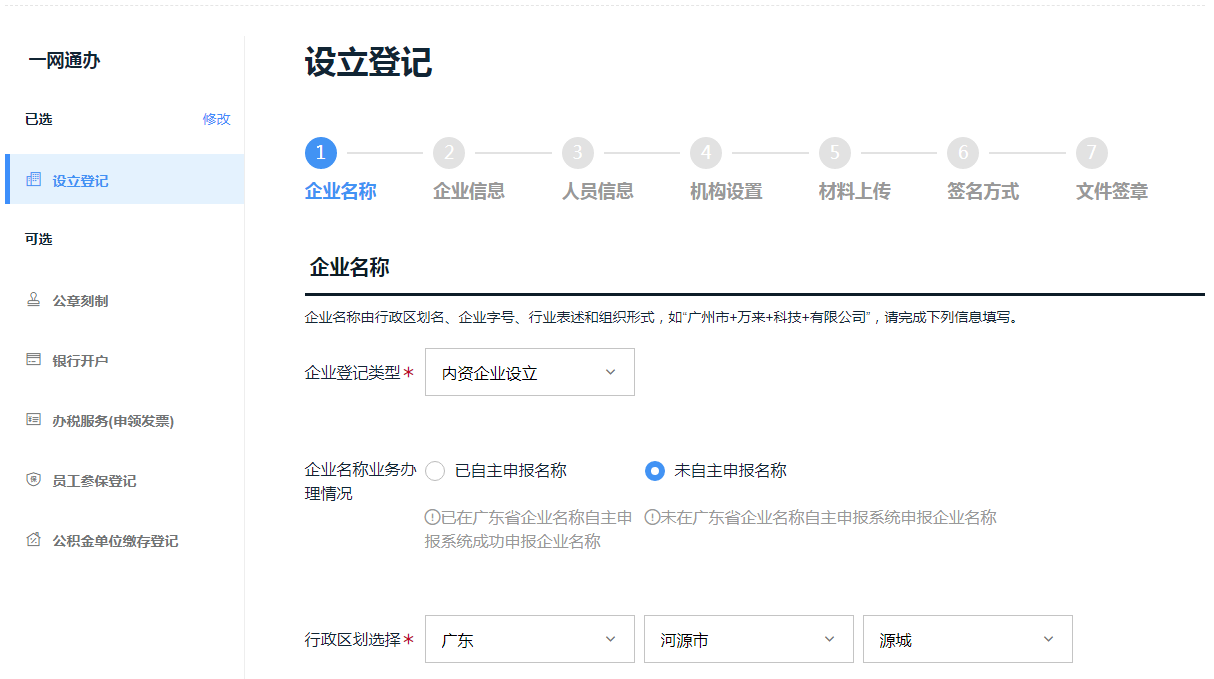The width and height of the screenshot is (1214, 679).
Task: Click the 员工参保登记 shield icon
Action: pos(34,480)
